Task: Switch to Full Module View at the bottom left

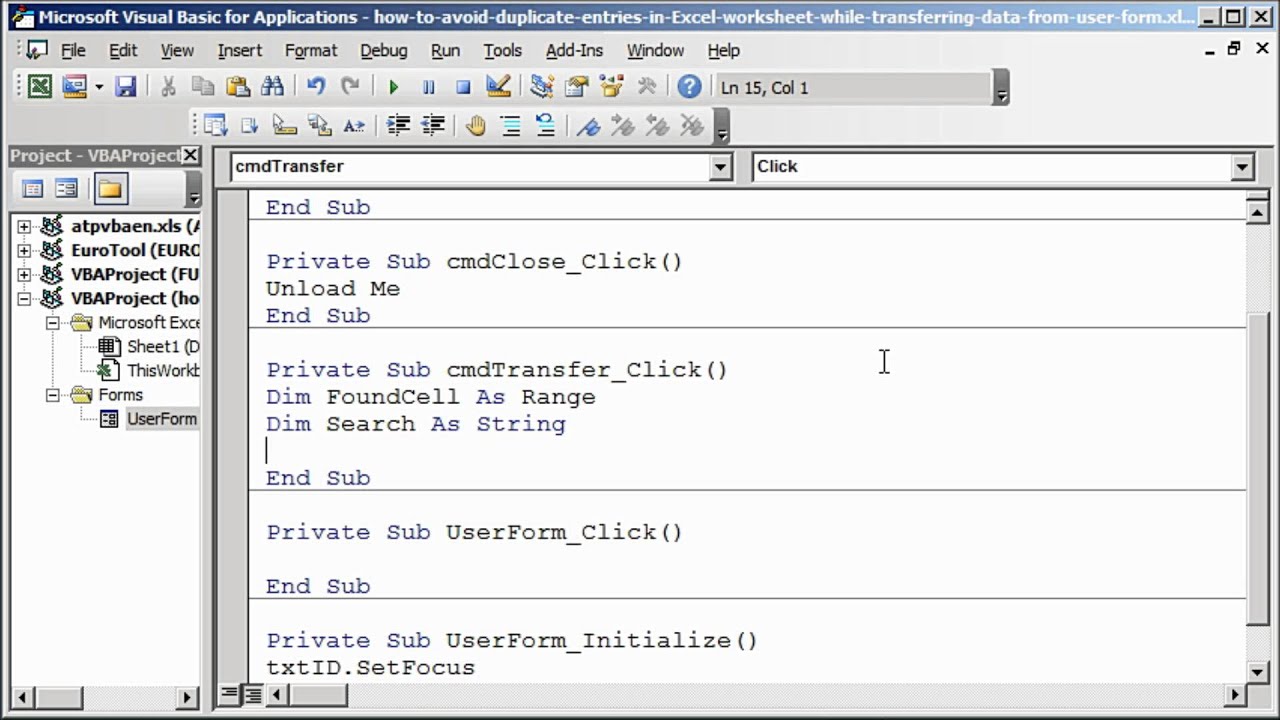Action: coord(251,693)
